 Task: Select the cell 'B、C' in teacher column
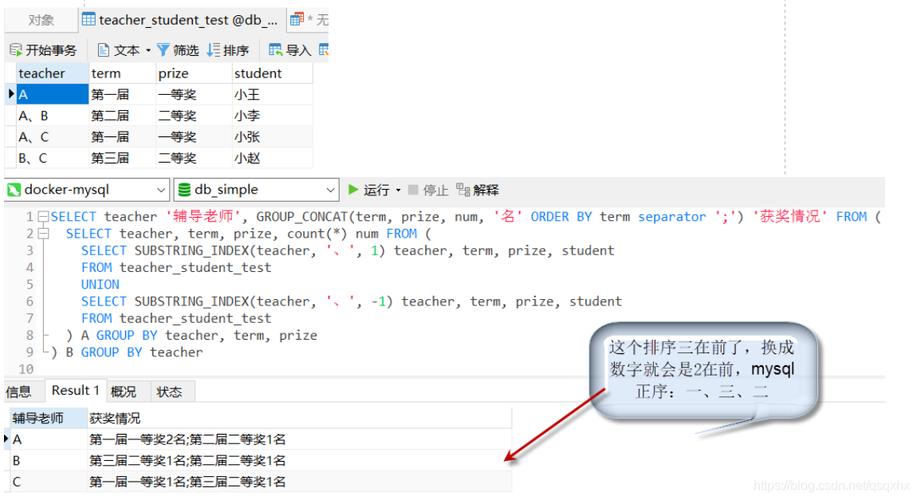click(x=52, y=158)
